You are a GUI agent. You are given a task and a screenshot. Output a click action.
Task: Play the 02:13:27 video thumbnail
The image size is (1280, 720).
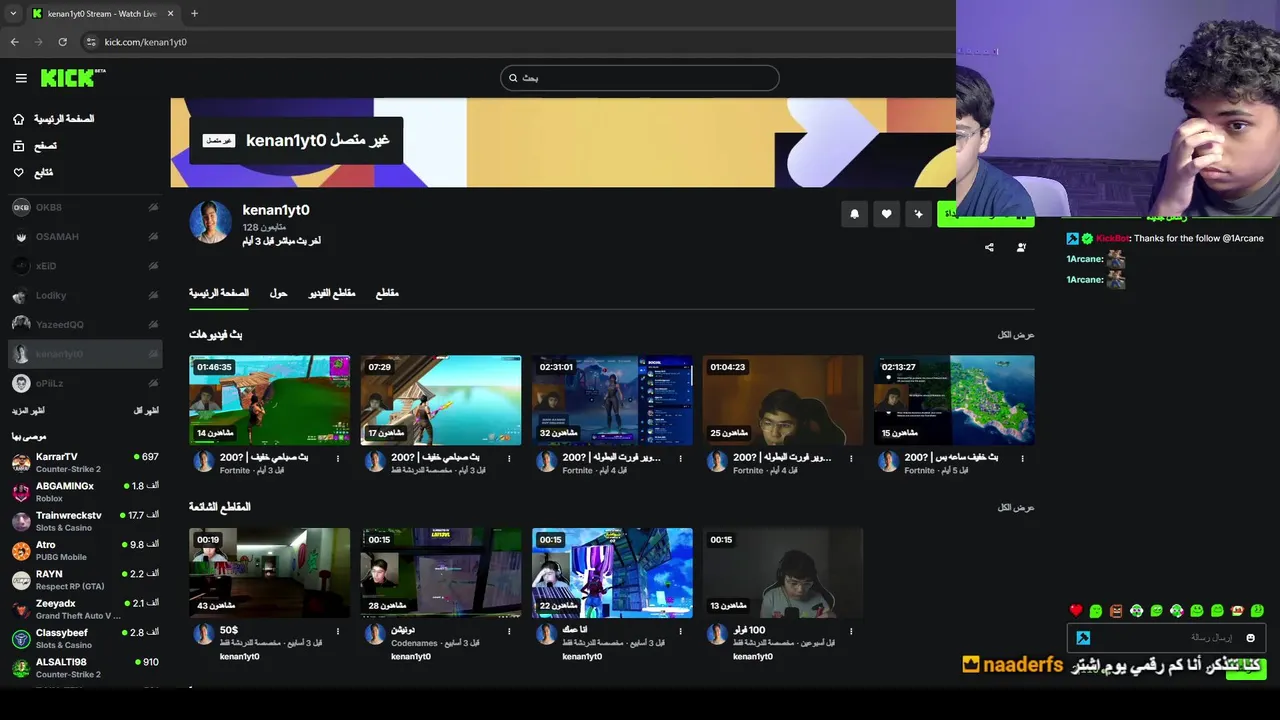click(954, 400)
